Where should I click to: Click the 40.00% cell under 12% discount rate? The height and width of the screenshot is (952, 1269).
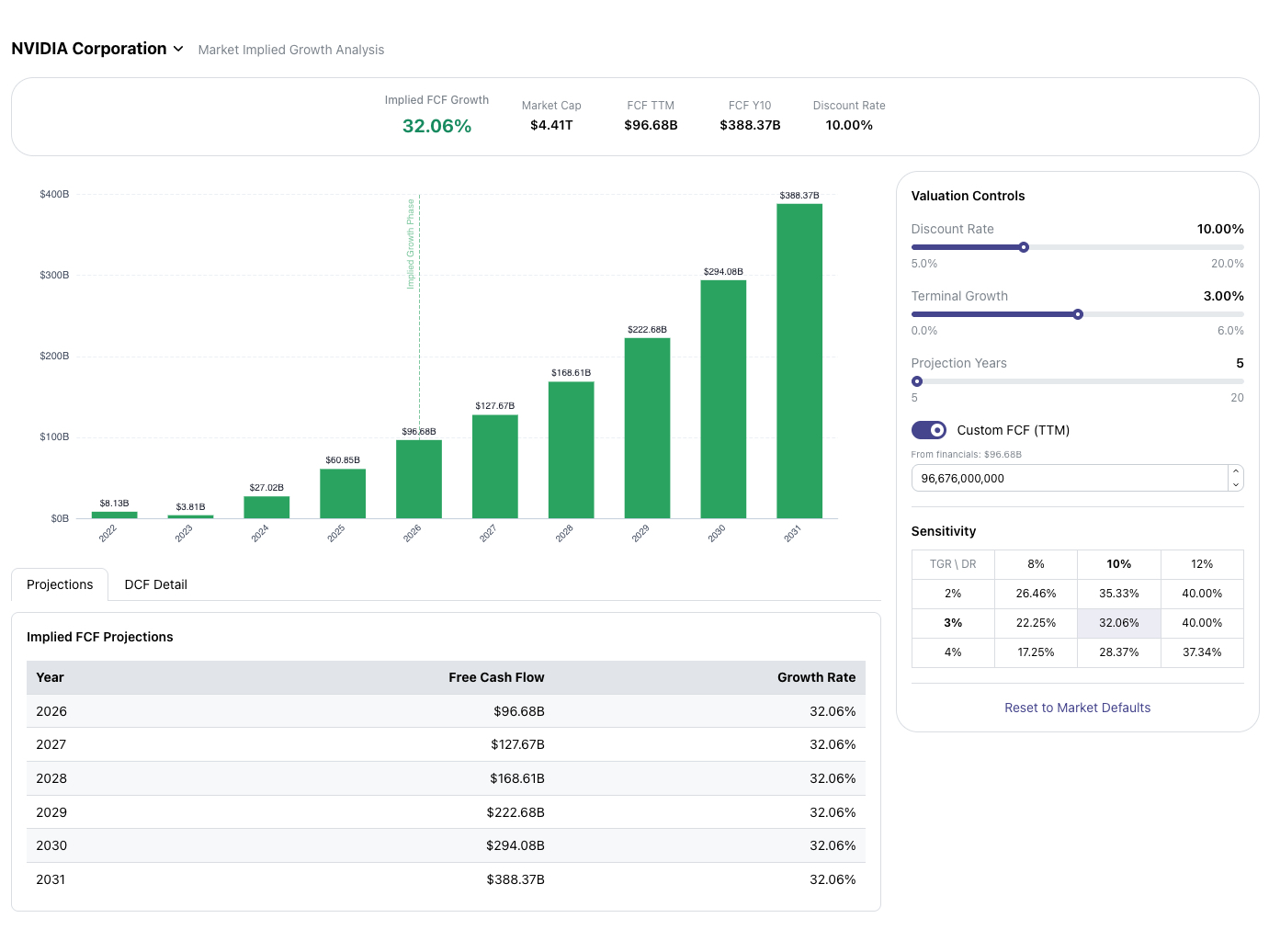coord(1202,594)
